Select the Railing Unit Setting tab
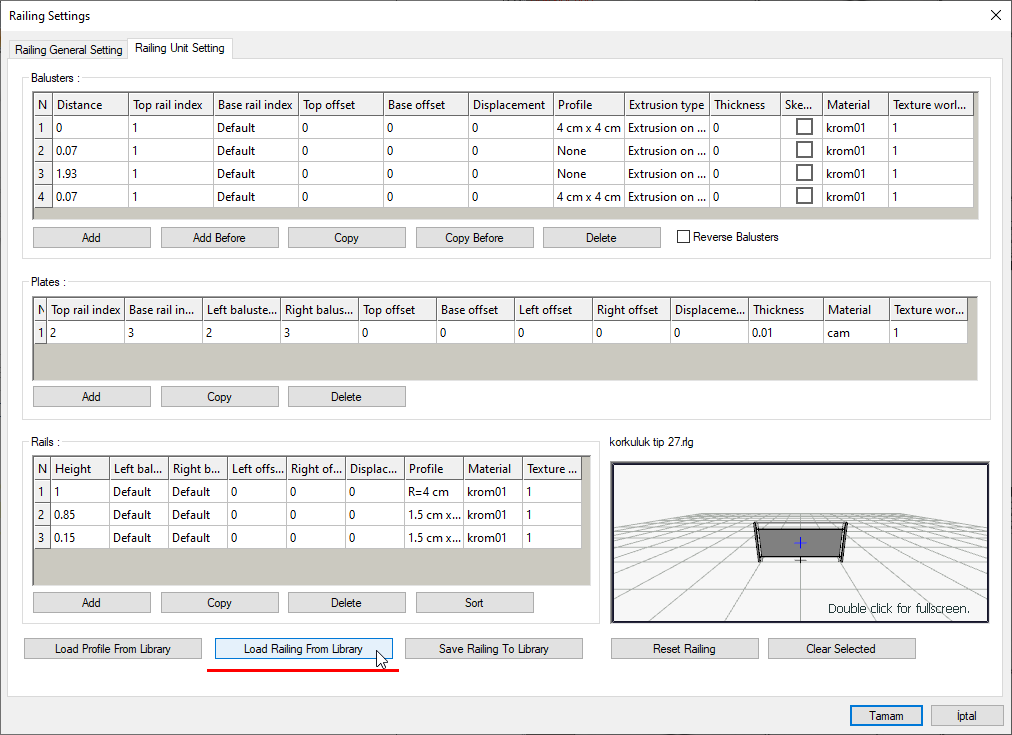This screenshot has width=1012, height=735. 180,48
